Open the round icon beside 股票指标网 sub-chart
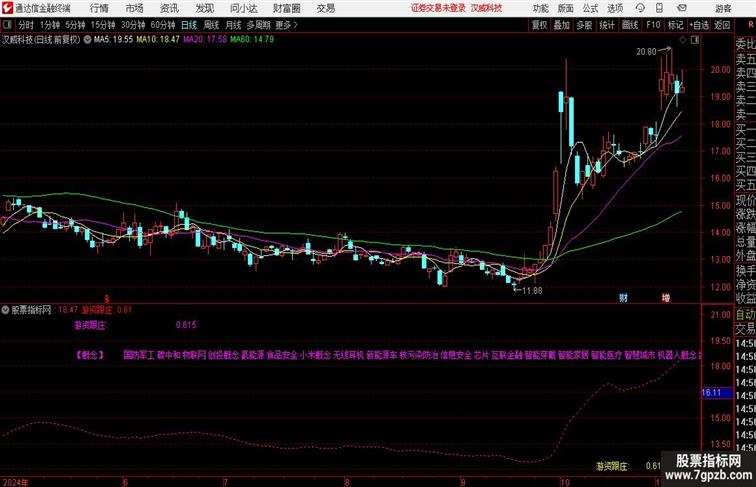This screenshot has width=756, height=487. pyautogui.click(x=5, y=310)
